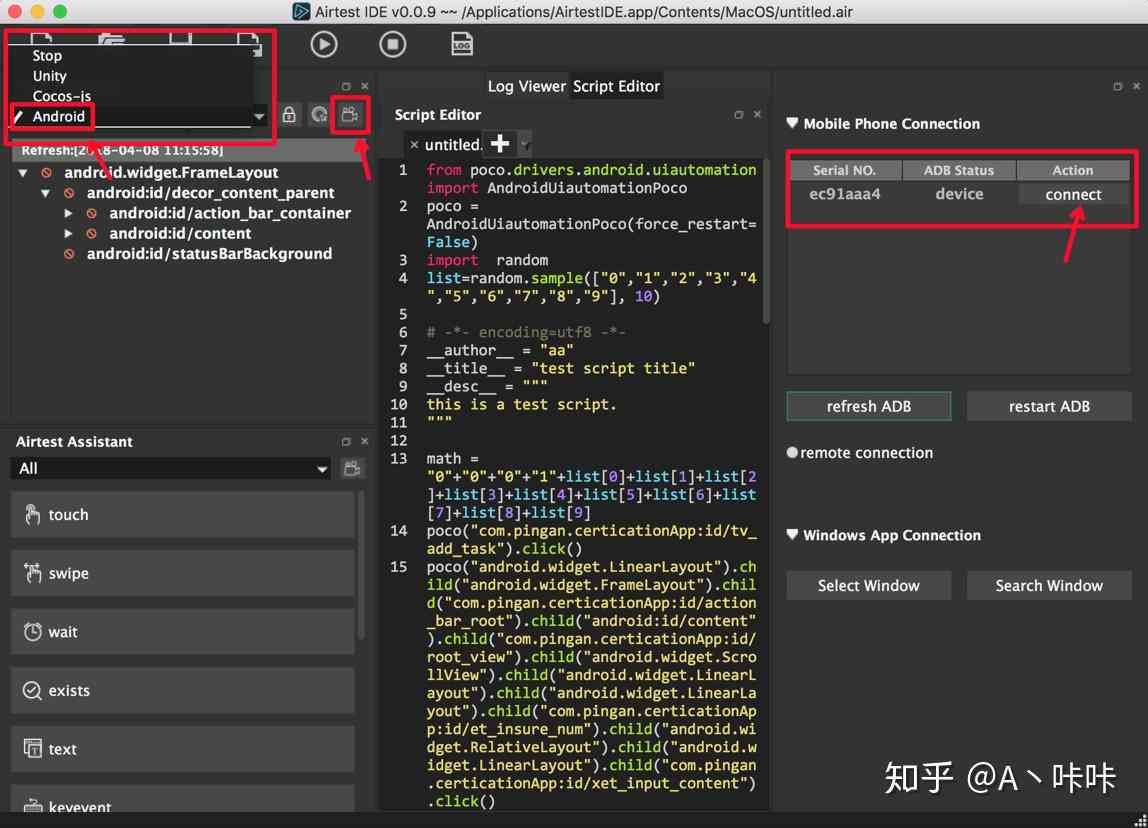This screenshot has height=828, width=1148.
Task: Collapse the android.widget.FrameLayout node
Action: 23,173
